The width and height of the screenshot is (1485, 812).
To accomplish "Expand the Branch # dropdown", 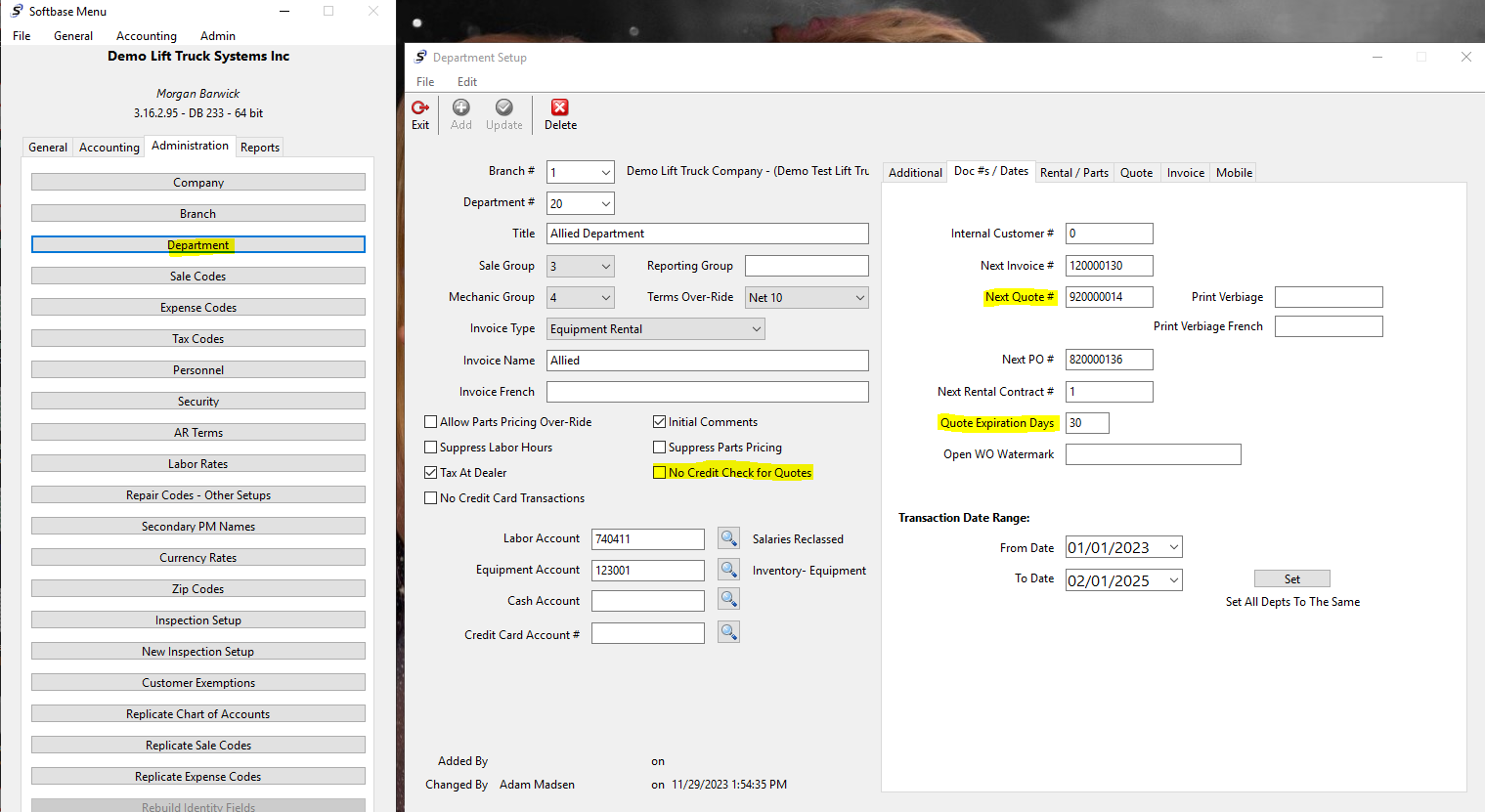I will (605, 173).
